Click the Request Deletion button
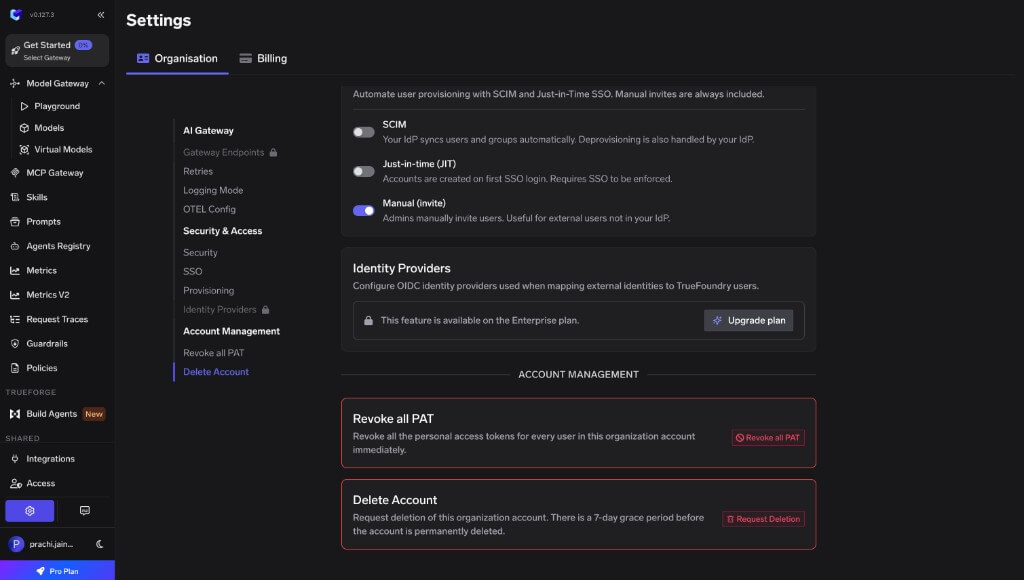Screen dimensions: 1024x580 [x=763, y=519]
